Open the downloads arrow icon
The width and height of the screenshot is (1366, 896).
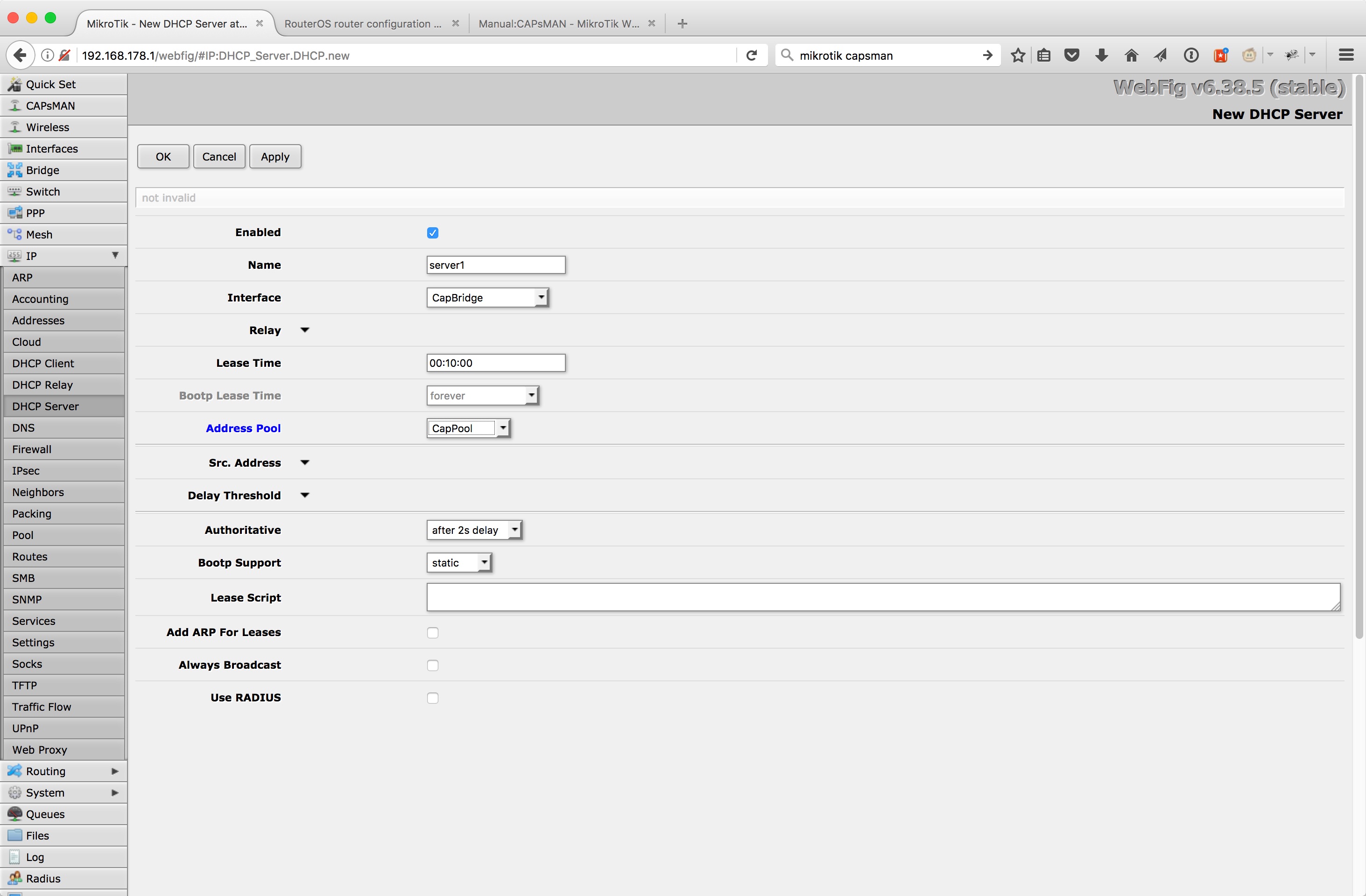1101,55
